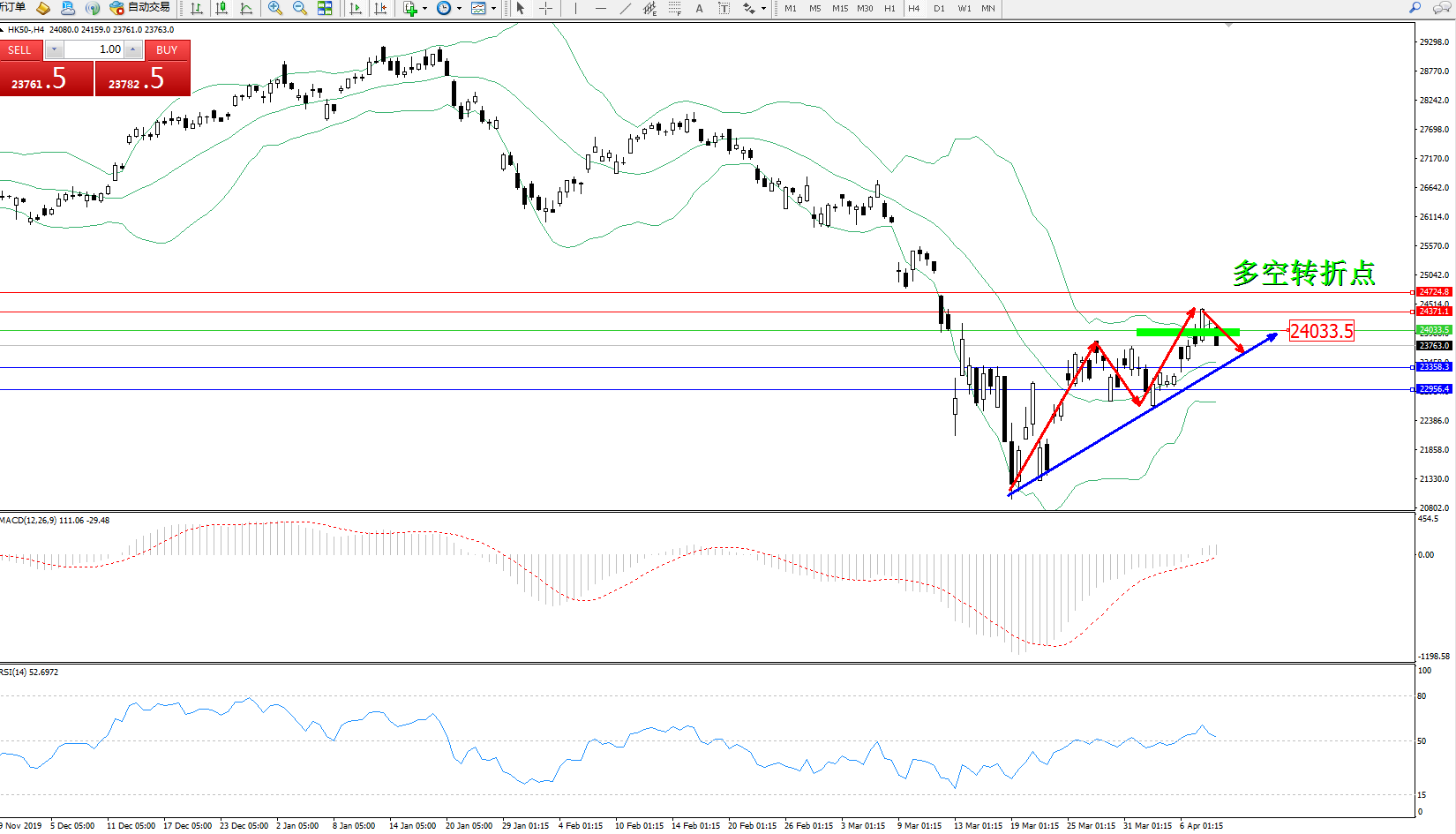Toggle the auto trading button
The height and width of the screenshot is (834, 1456).
tap(139, 8)
